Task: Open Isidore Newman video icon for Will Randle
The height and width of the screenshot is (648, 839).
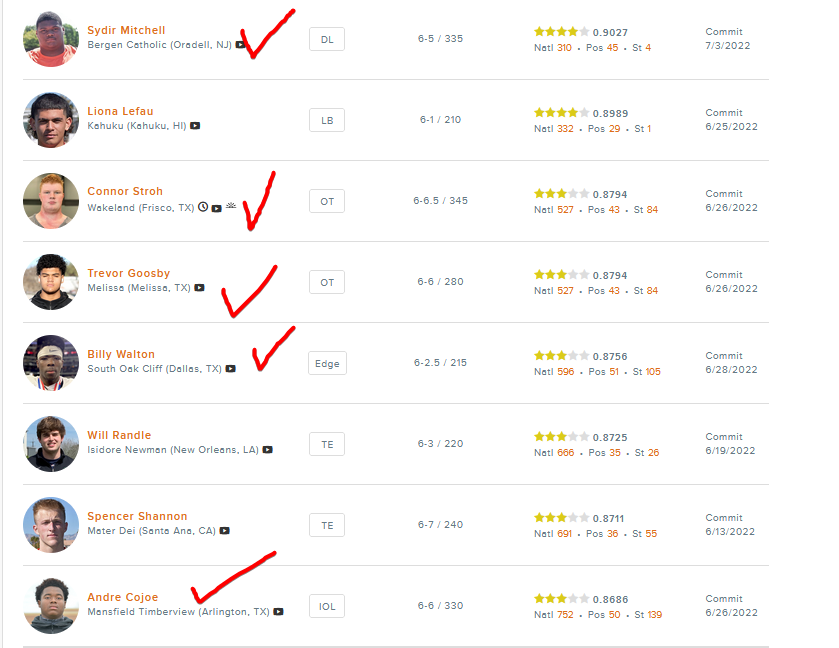Action: click(x=268, y=450)
